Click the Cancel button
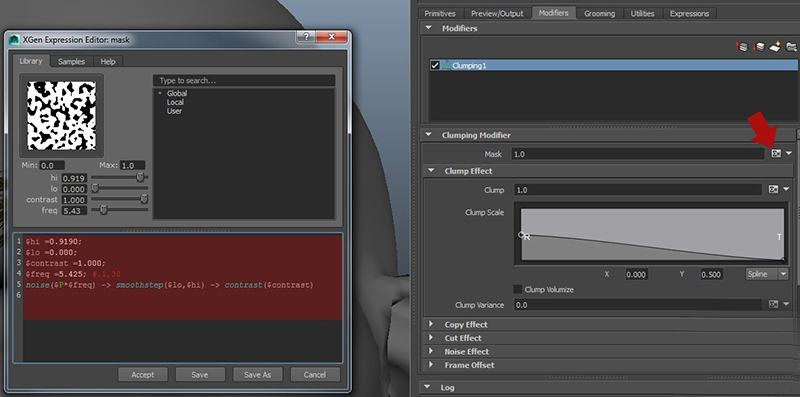800x397 pixels. (x=315, y=374)
